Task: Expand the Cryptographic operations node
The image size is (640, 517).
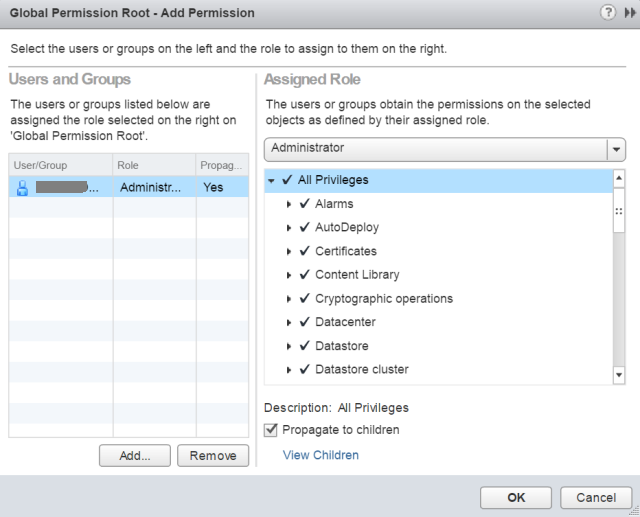Action: point(290,299)
